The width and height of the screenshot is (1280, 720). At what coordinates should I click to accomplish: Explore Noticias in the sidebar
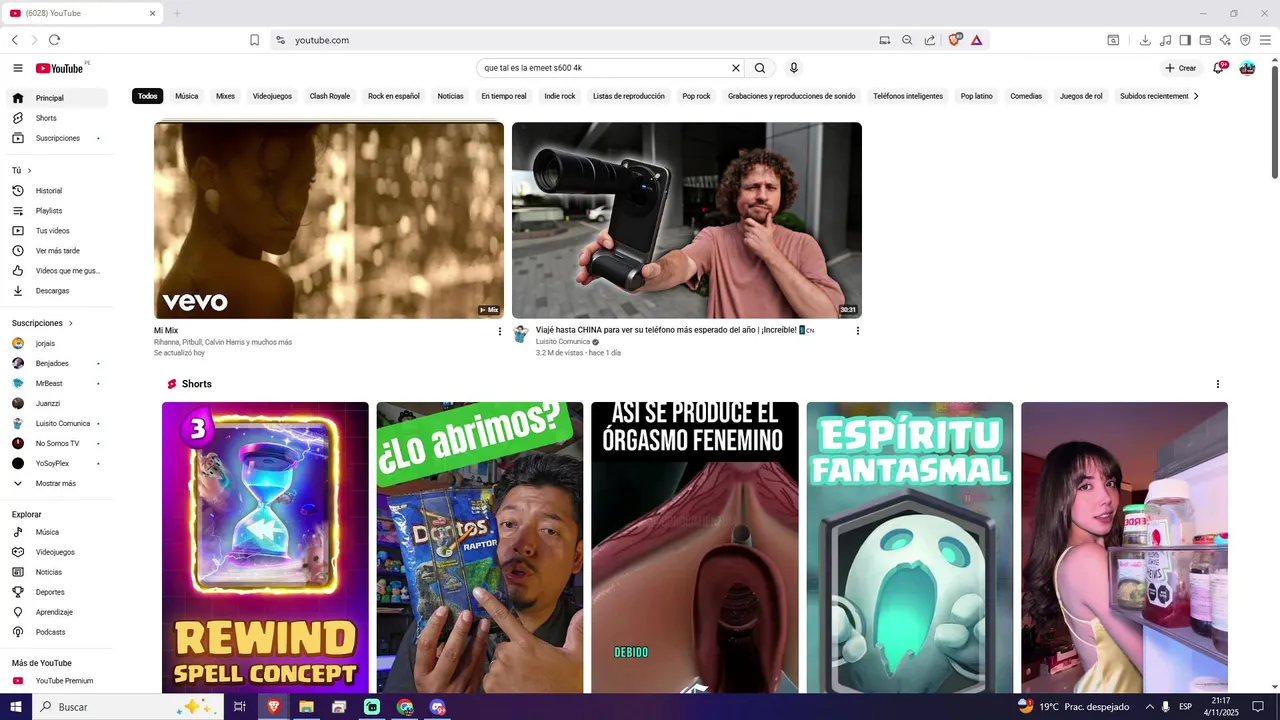pos(58,572)
